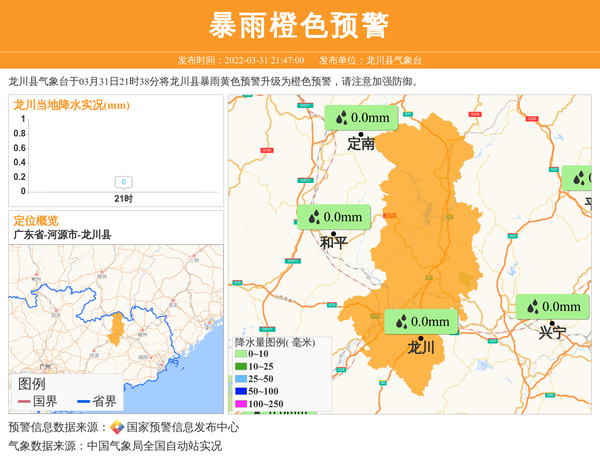Select the 兴宁 city dot marker

coord(551,322)
